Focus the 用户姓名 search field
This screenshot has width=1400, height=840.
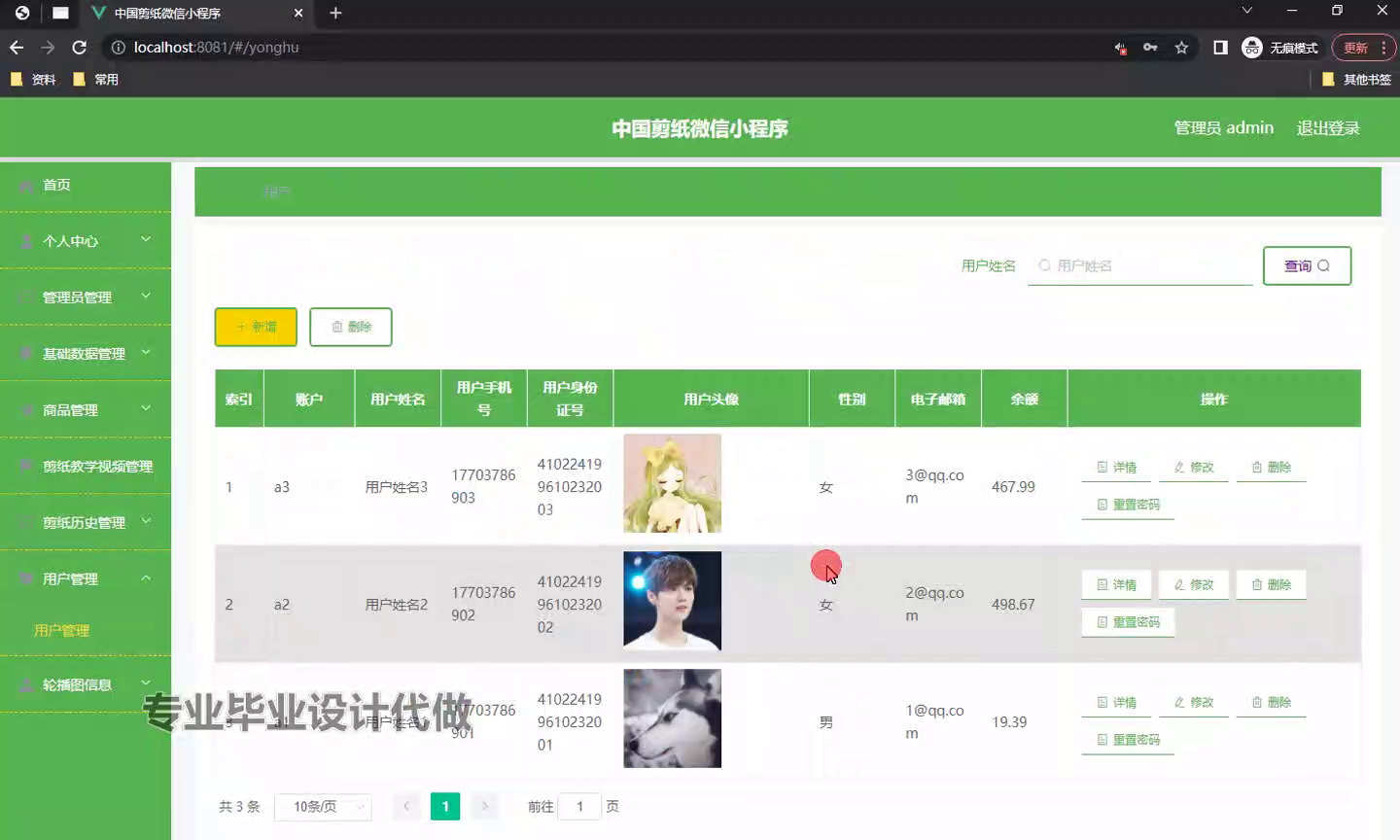(x=1140, y=265)
